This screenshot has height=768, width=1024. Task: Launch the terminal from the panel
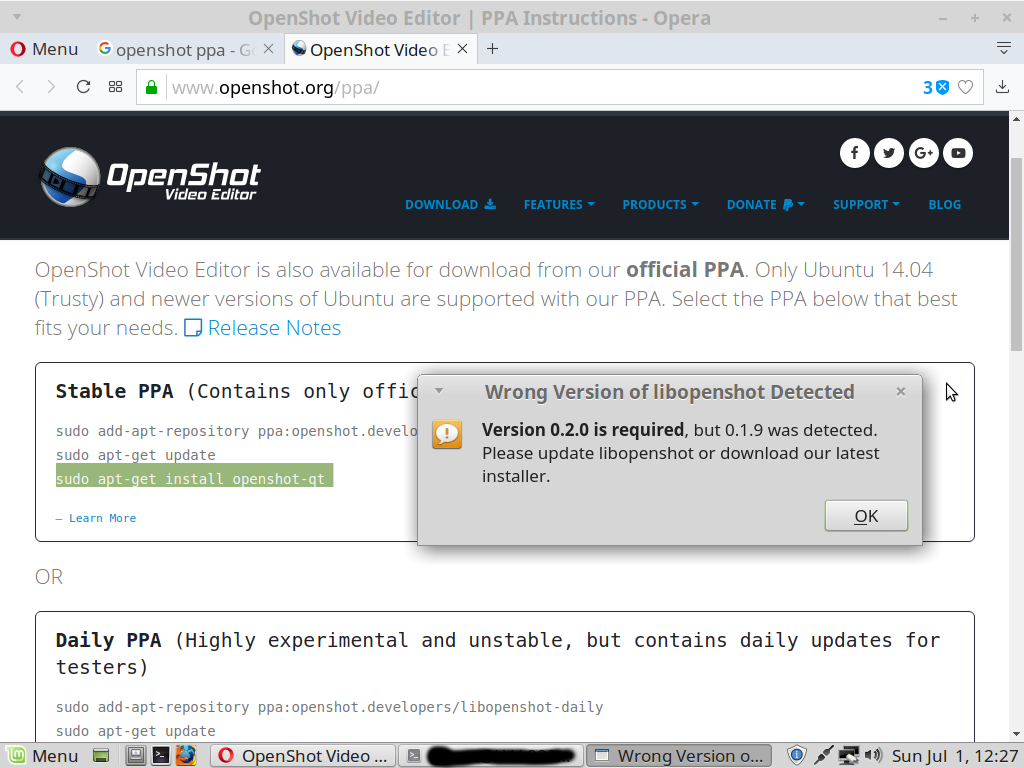(160, 756)
